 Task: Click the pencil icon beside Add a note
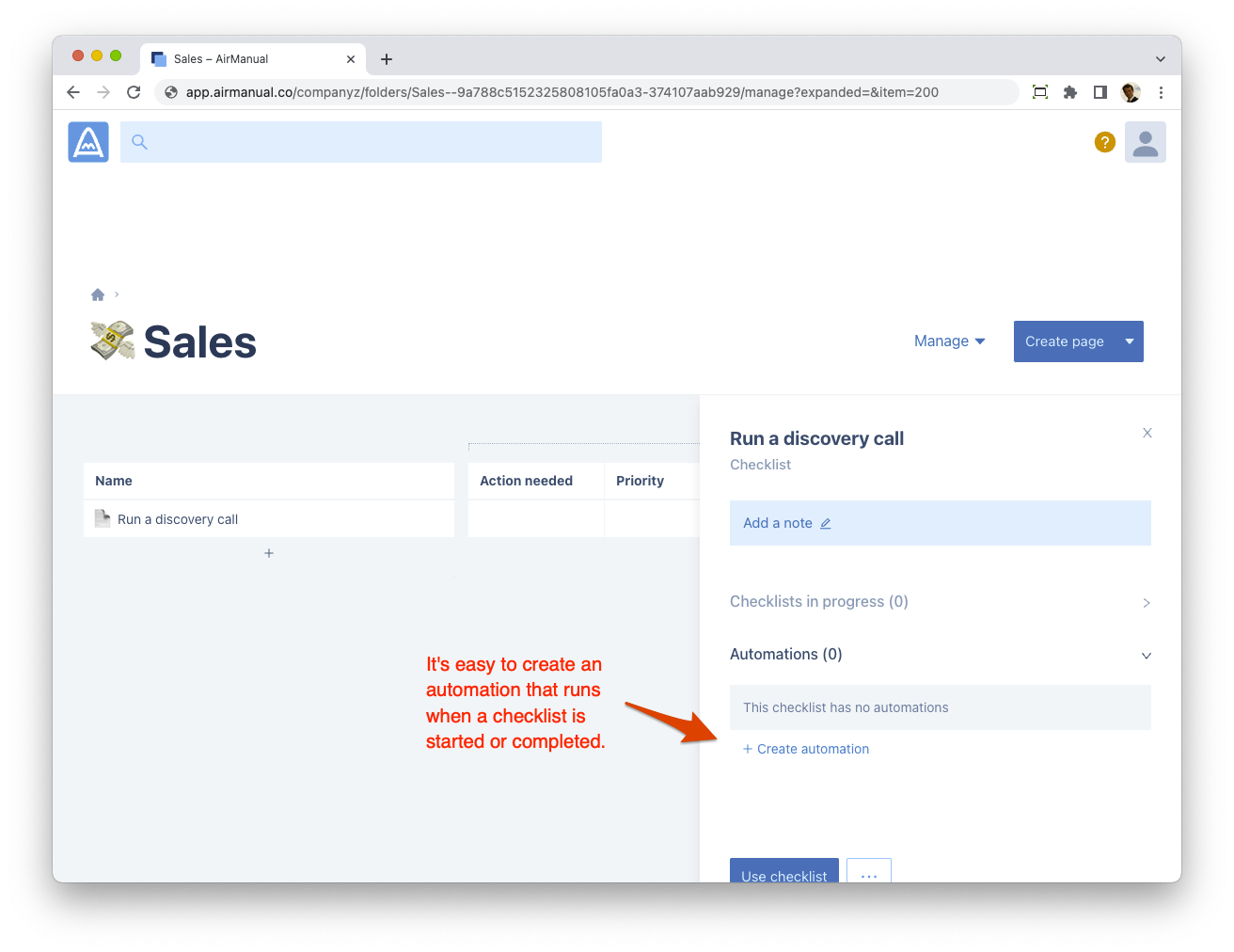pos(826,524)
